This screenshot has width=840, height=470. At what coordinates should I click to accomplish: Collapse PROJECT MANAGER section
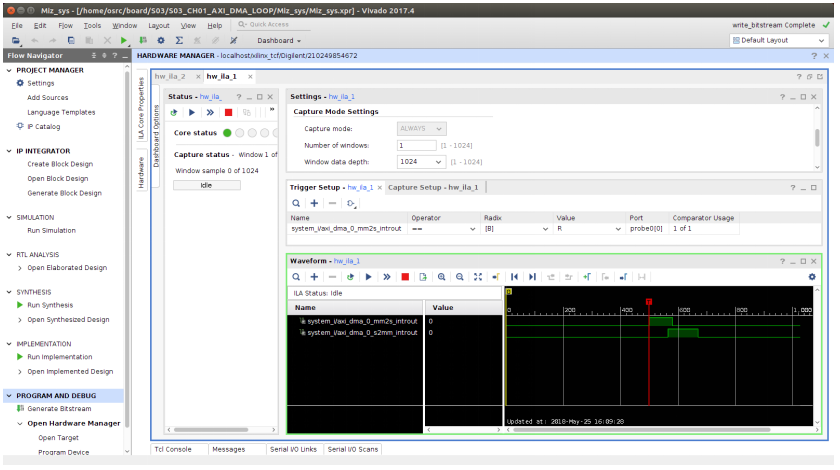9,70
